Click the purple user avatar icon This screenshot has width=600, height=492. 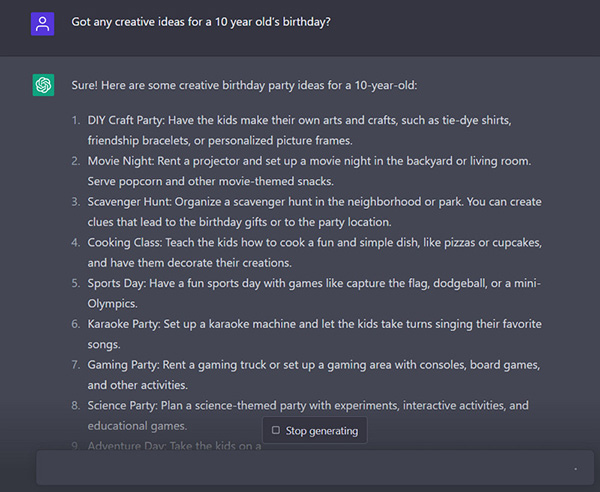coord(43,24)
